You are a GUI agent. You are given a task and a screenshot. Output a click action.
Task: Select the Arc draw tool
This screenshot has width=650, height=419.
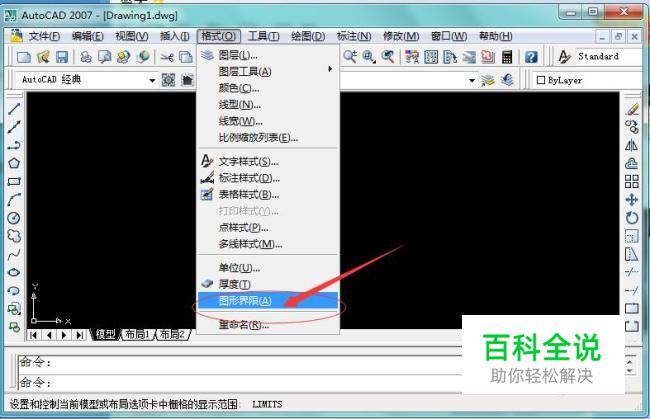[x=14, y=199]
